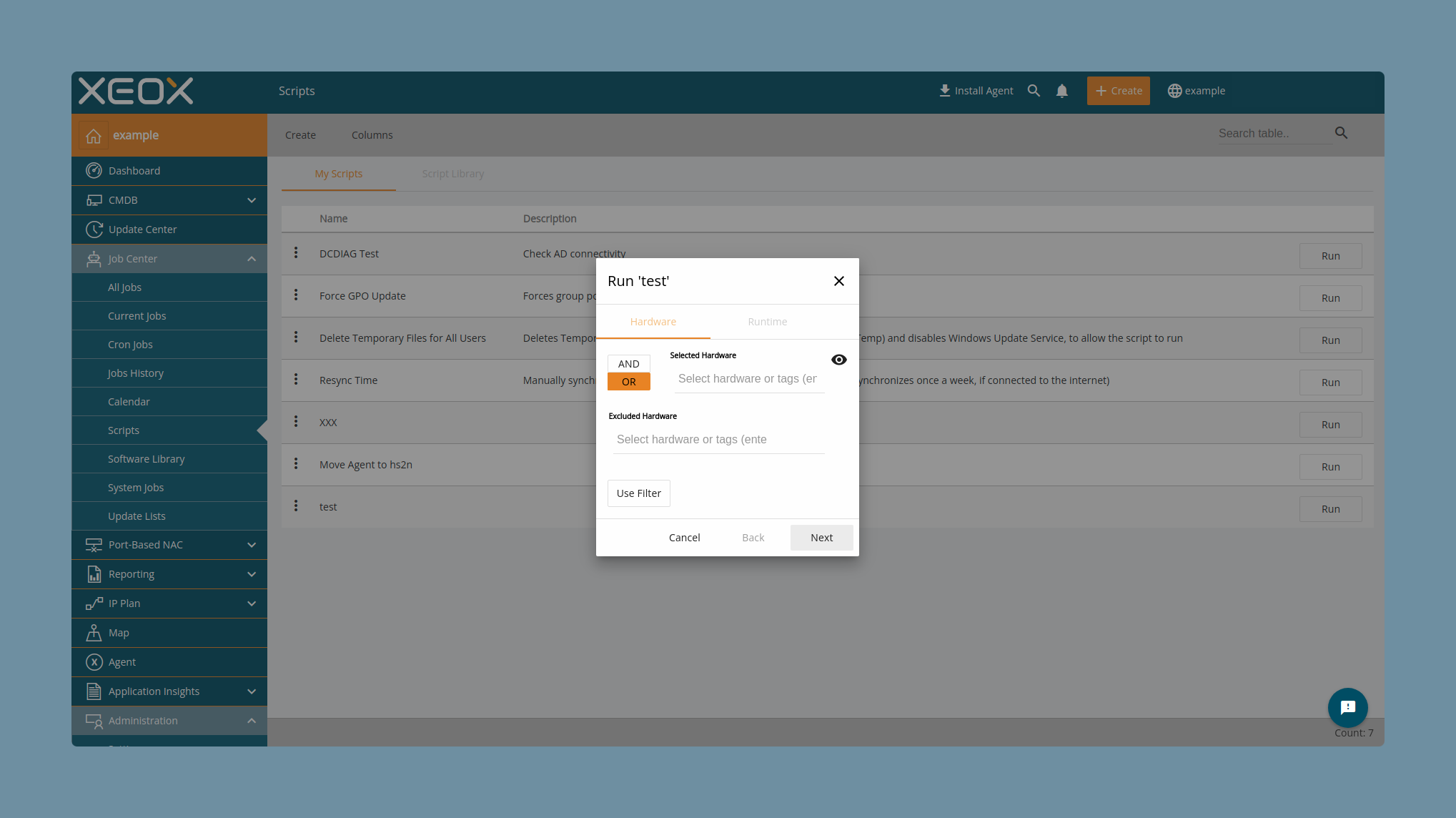The height and width of the screenshot is (818, 1456).
Task: Open the Dashboard gauge icon
Action: pyautogui.click(x=94, y=171)
